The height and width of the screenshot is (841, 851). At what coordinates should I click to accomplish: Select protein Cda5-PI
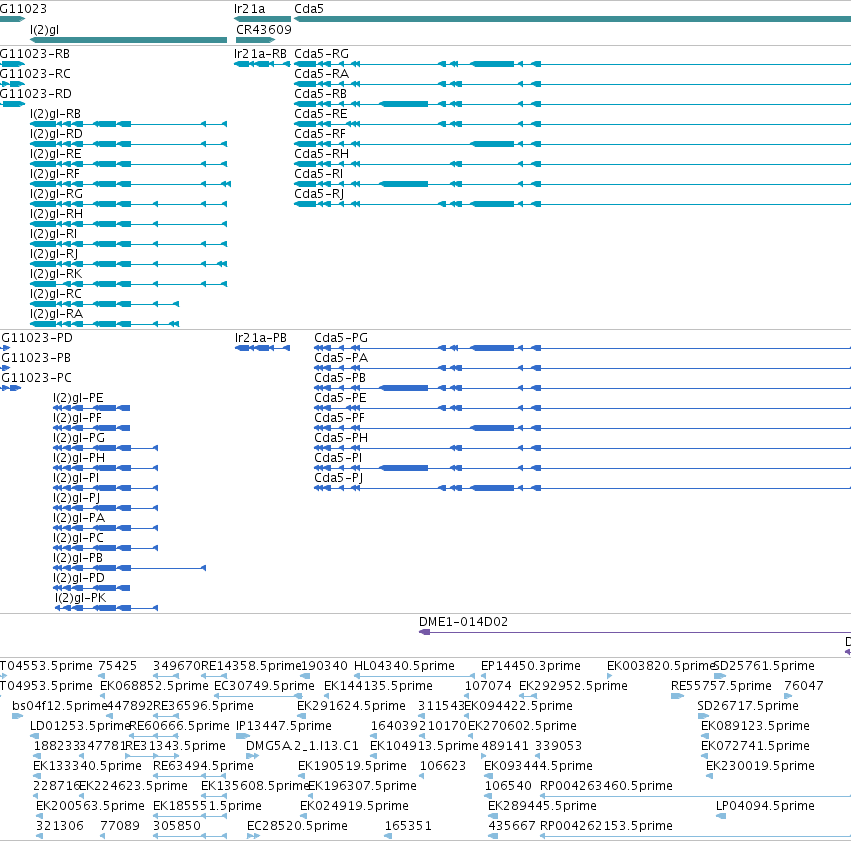(x=582, y=468)
